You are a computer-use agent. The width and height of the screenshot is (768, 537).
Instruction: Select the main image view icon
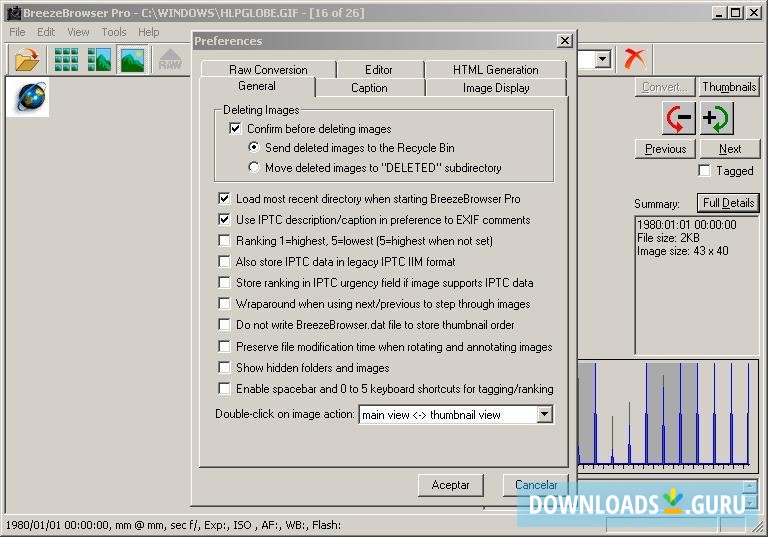pyautogui.click(x=132, y=60)
